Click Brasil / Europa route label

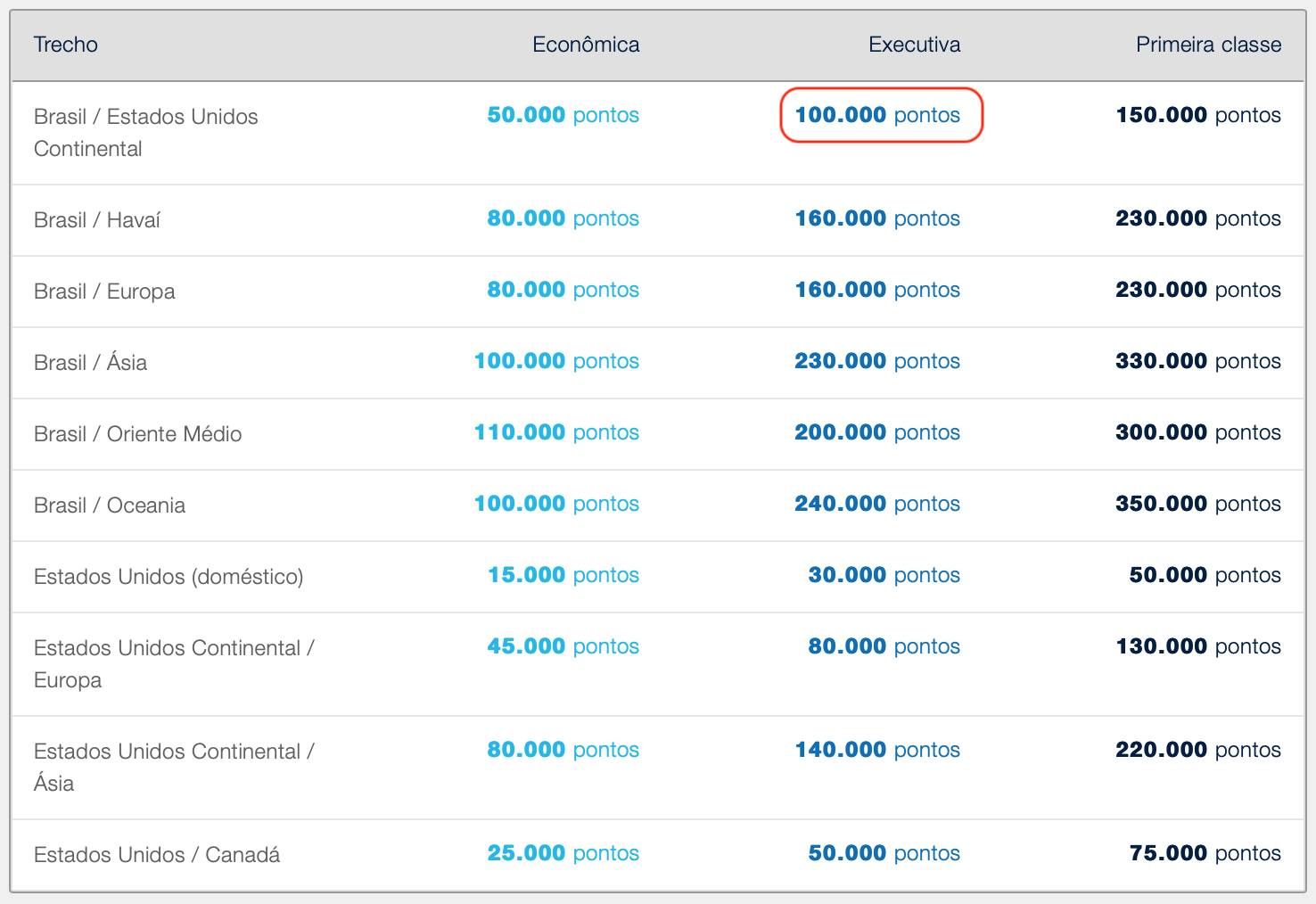(104, 291)
